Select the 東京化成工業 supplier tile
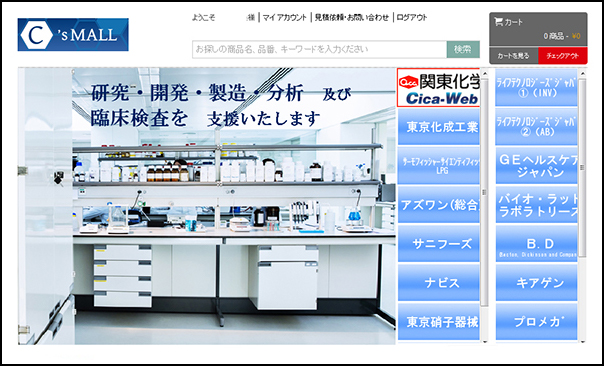Image resolution: width=604 pixels, height=366 pixels. coord(438,127)
